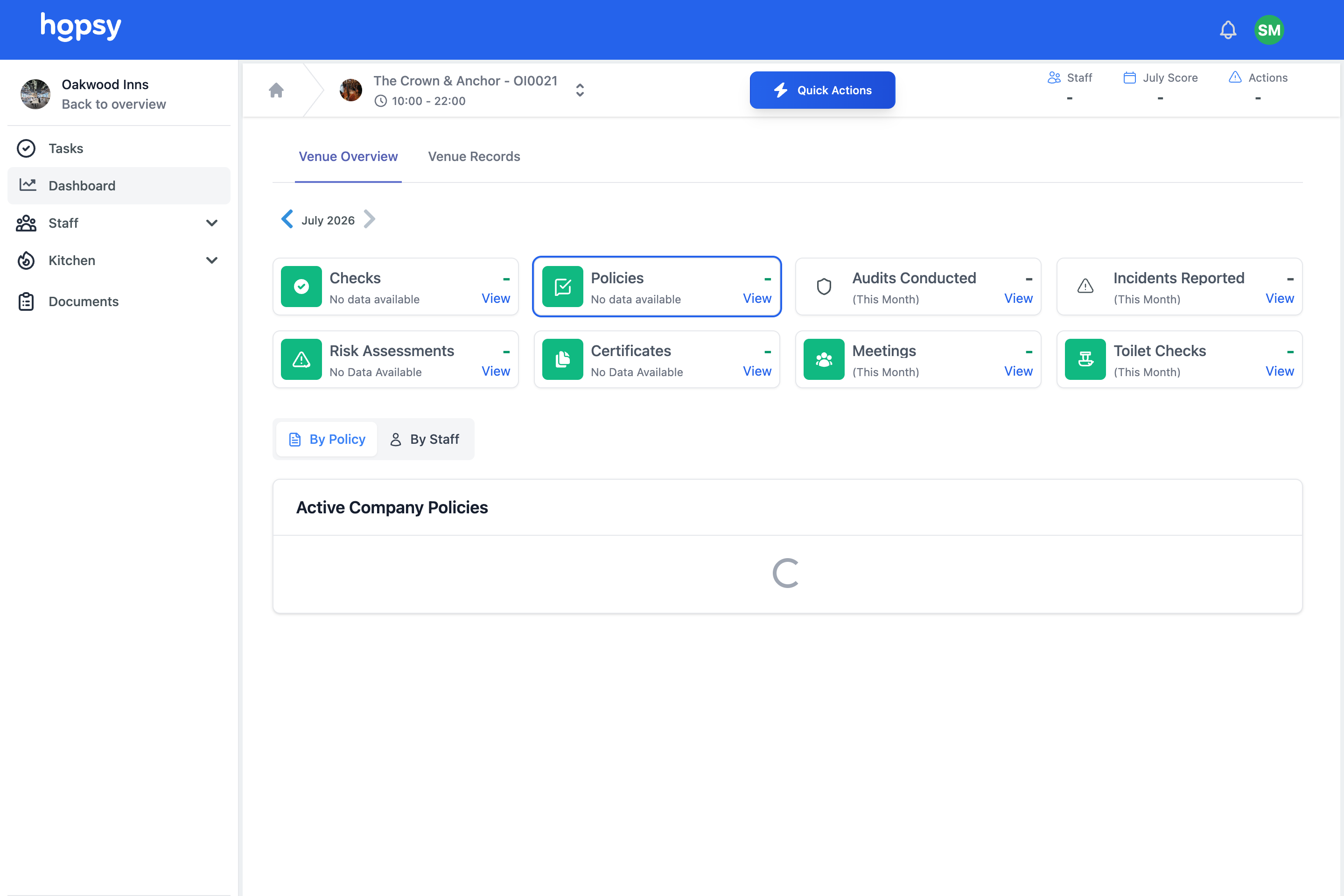Switch to the Venue Records tab
This screenshot has height=896, width=1344.
click(474, 157)
